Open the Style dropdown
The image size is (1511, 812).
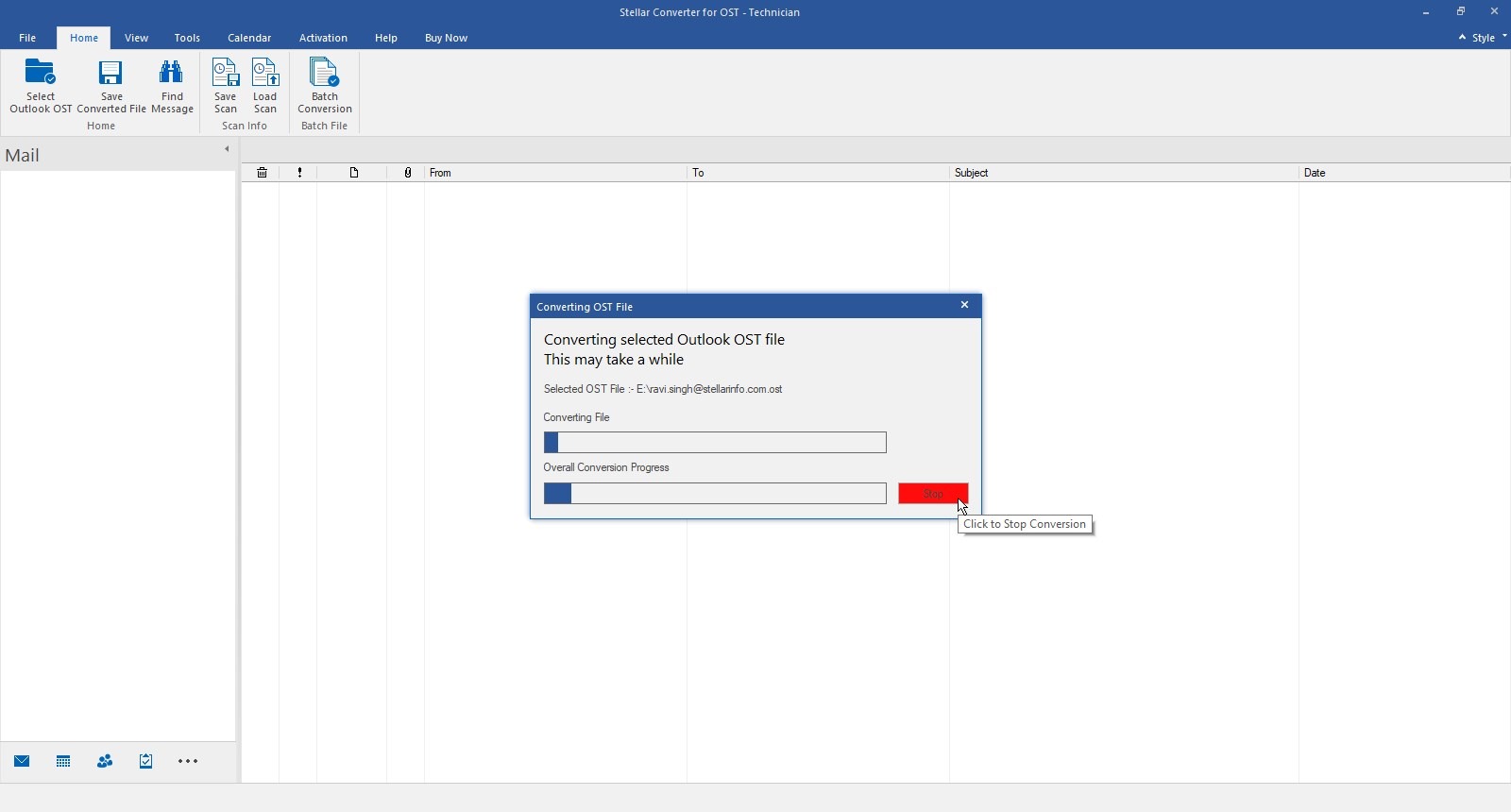coord(1488,38)
